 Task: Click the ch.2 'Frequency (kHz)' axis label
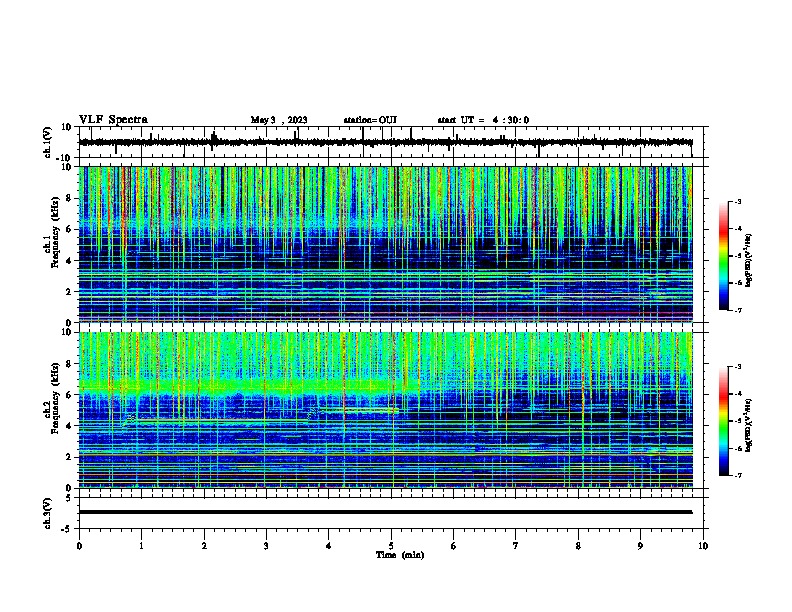click(x=56, y=398)
